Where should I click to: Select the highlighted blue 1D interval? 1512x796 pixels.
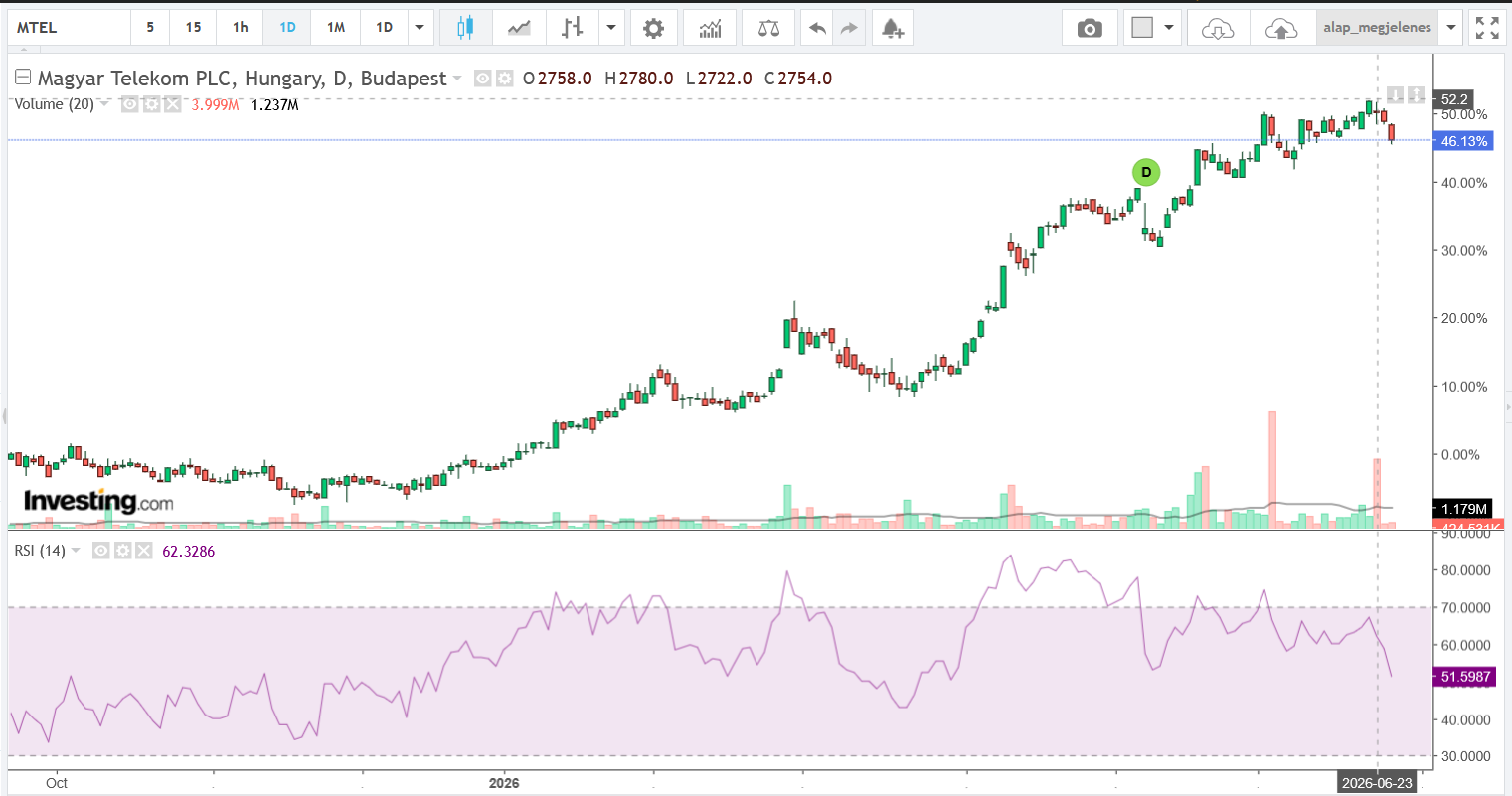pos(287,28)
